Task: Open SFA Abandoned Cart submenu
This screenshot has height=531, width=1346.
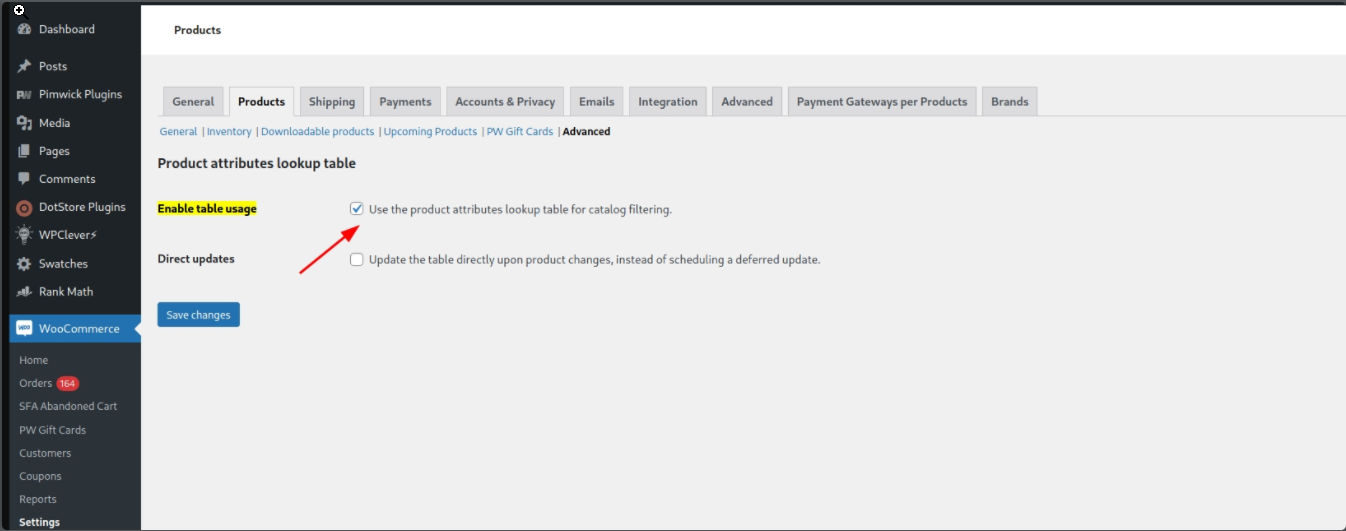Action: (x=68, y=406)
